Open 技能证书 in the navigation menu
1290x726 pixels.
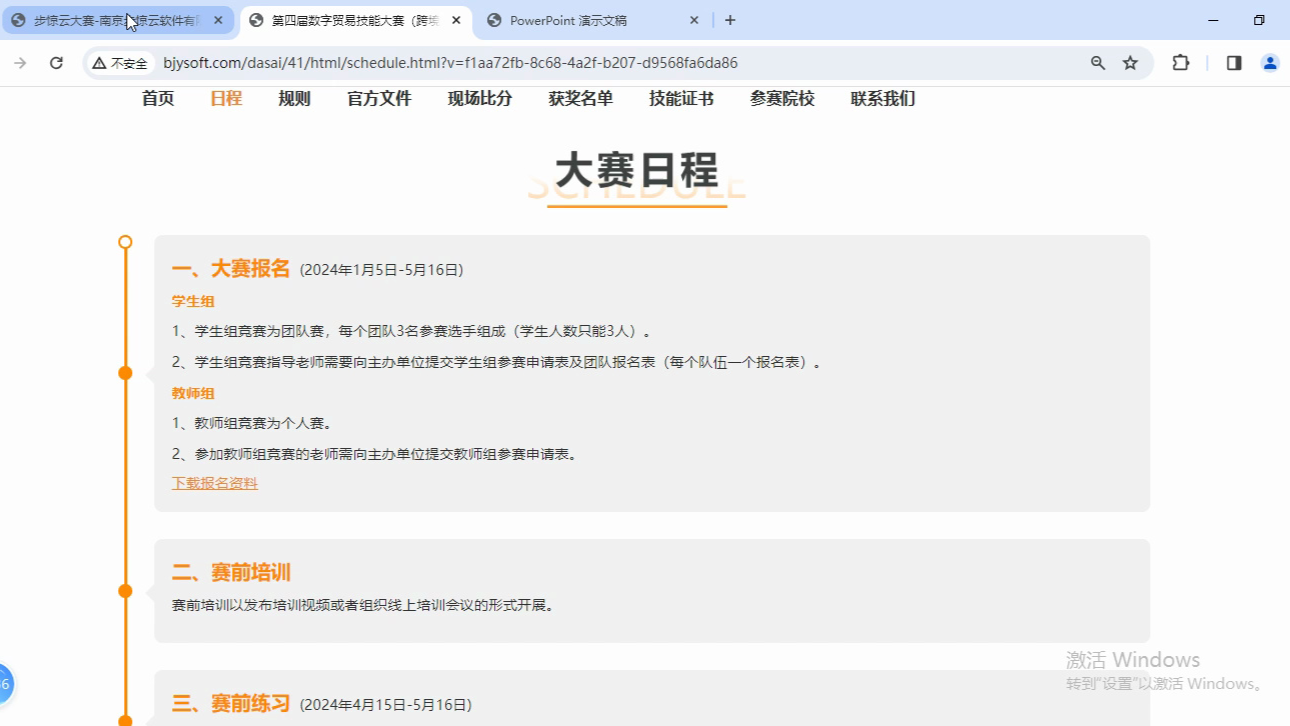point(681,98)
